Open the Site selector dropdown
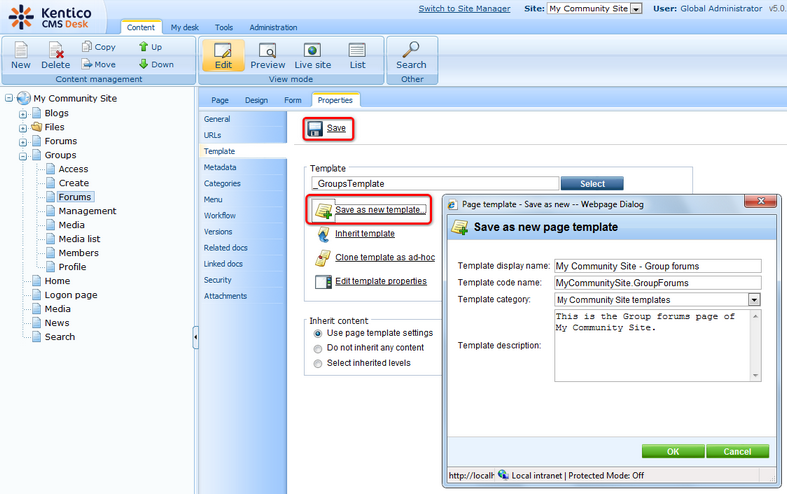787x494 pixels. click(636, 9)
